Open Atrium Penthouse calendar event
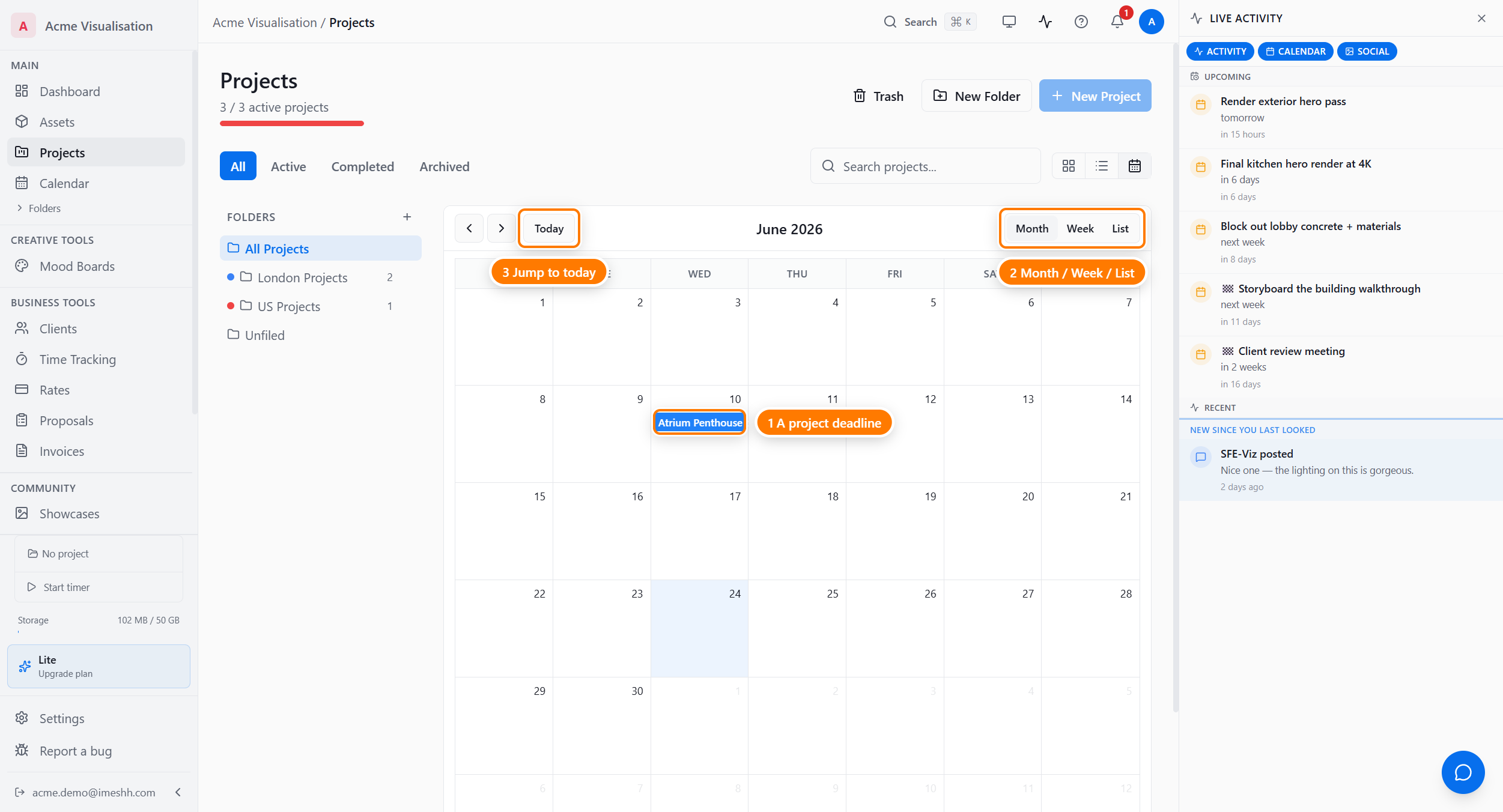The width and height of the screenshot is (1503, 812). 700,422
